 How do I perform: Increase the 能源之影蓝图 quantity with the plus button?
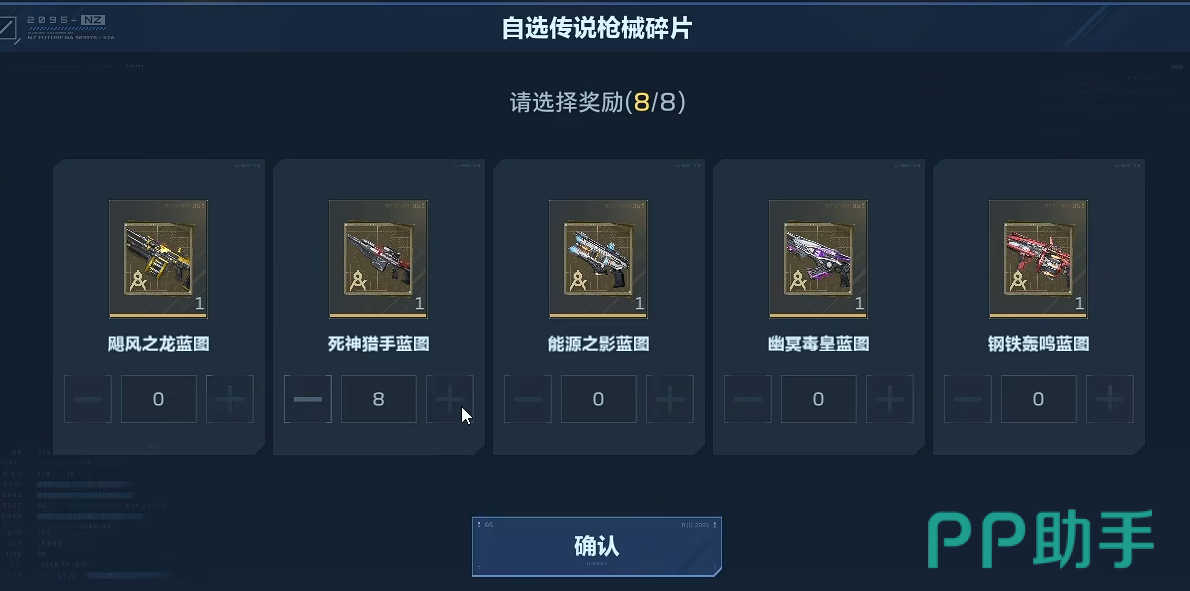click(x=669, y=399)
